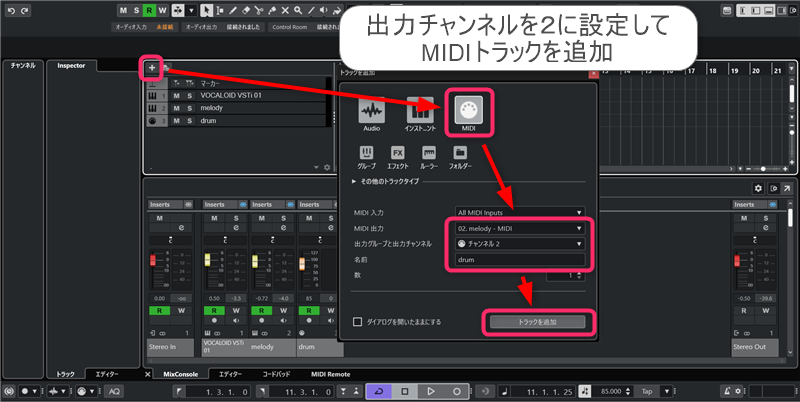
Task: Toggle global Solo S in top toolbar
Action: [x=136, y=10]
